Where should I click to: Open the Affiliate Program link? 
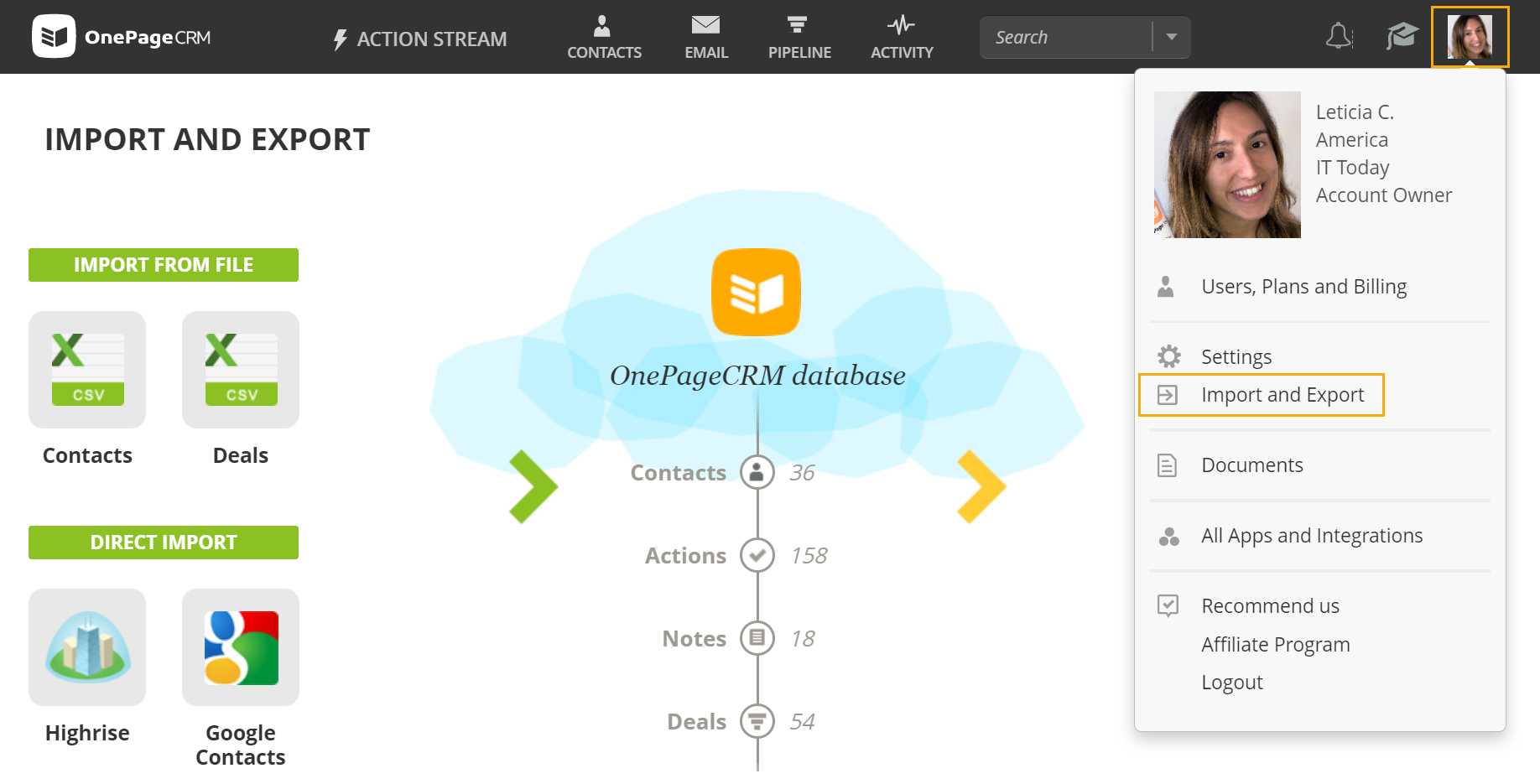coord(1275,645)
